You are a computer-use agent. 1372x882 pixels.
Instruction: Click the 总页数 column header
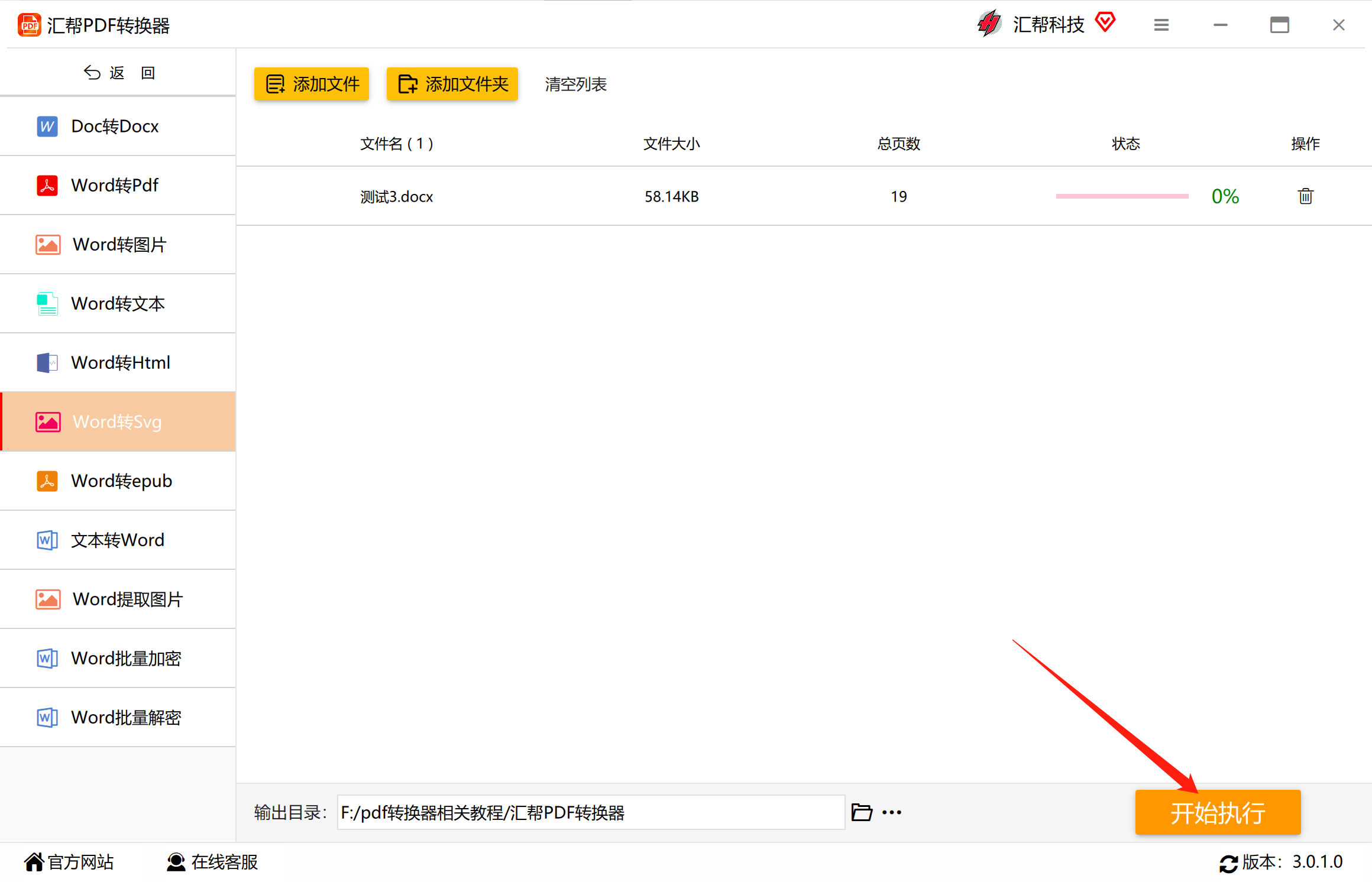[x=899, y=144]
